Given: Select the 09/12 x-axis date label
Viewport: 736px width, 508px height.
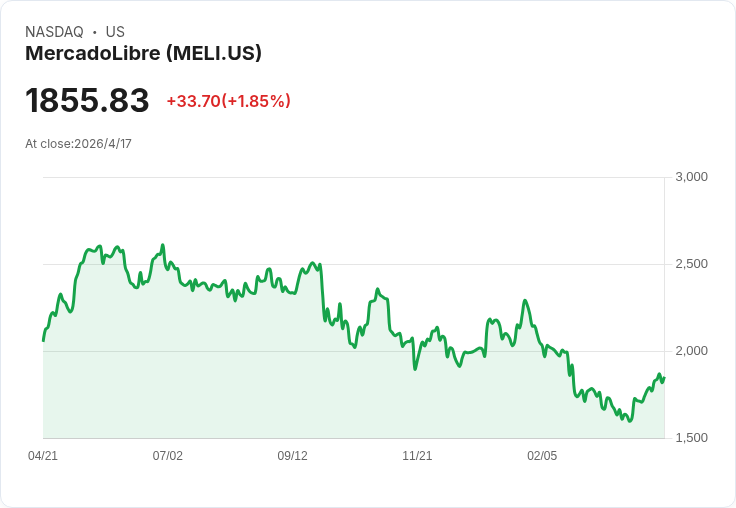Looking at the screenshot, I should point(292,455).
